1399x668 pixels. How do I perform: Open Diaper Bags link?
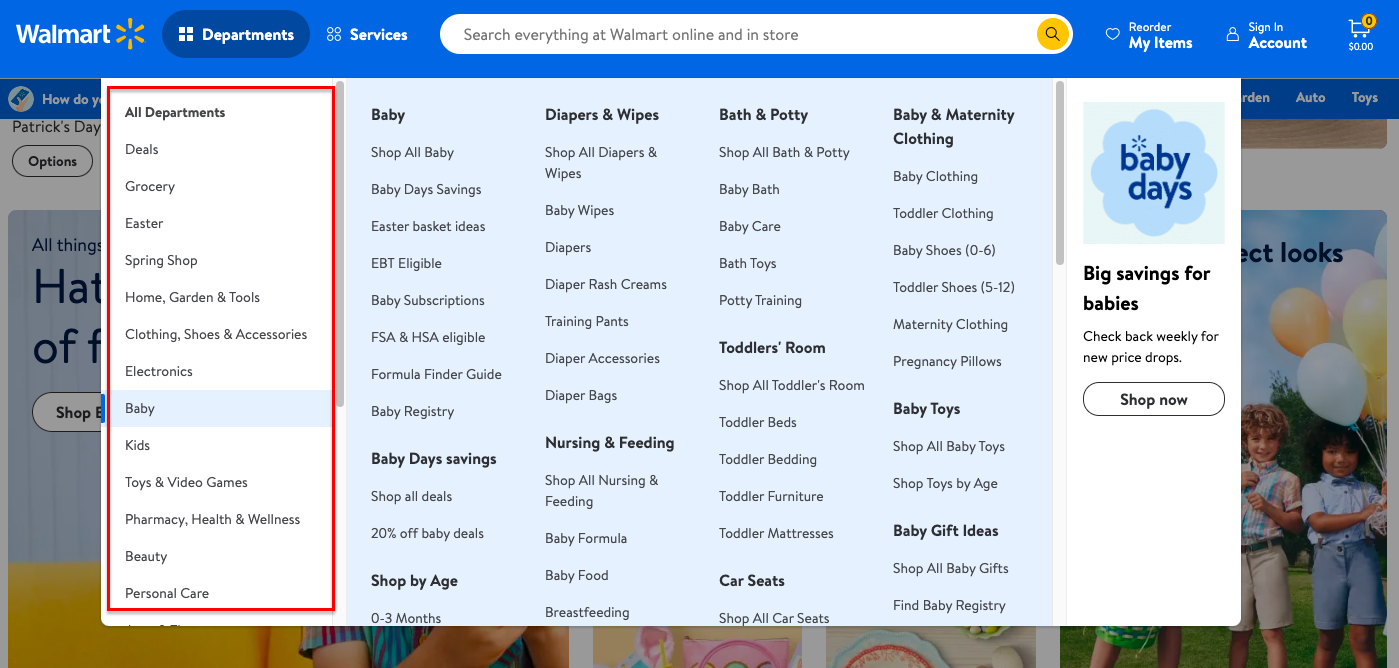pos(581,395)
